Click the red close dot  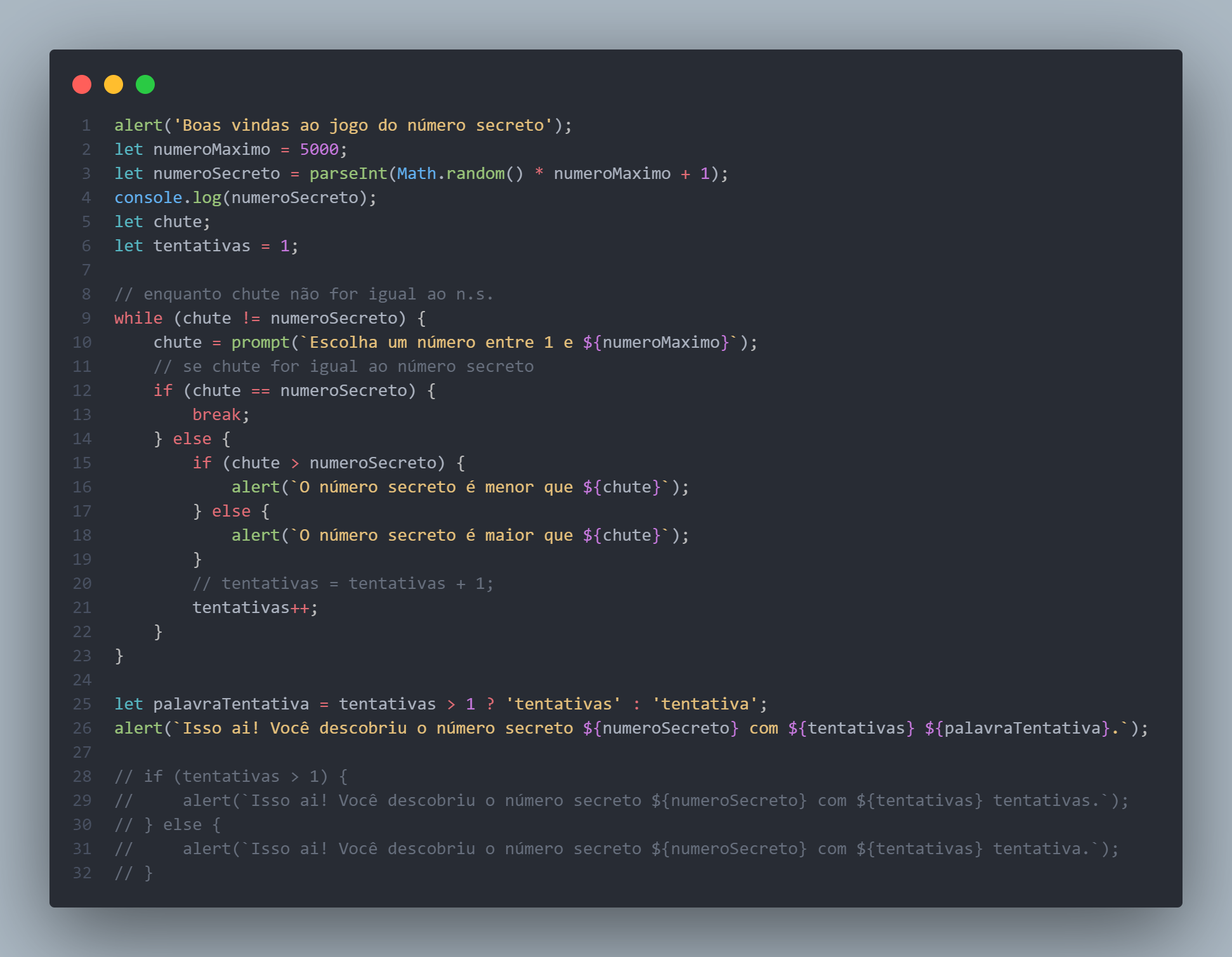(82, 84)
